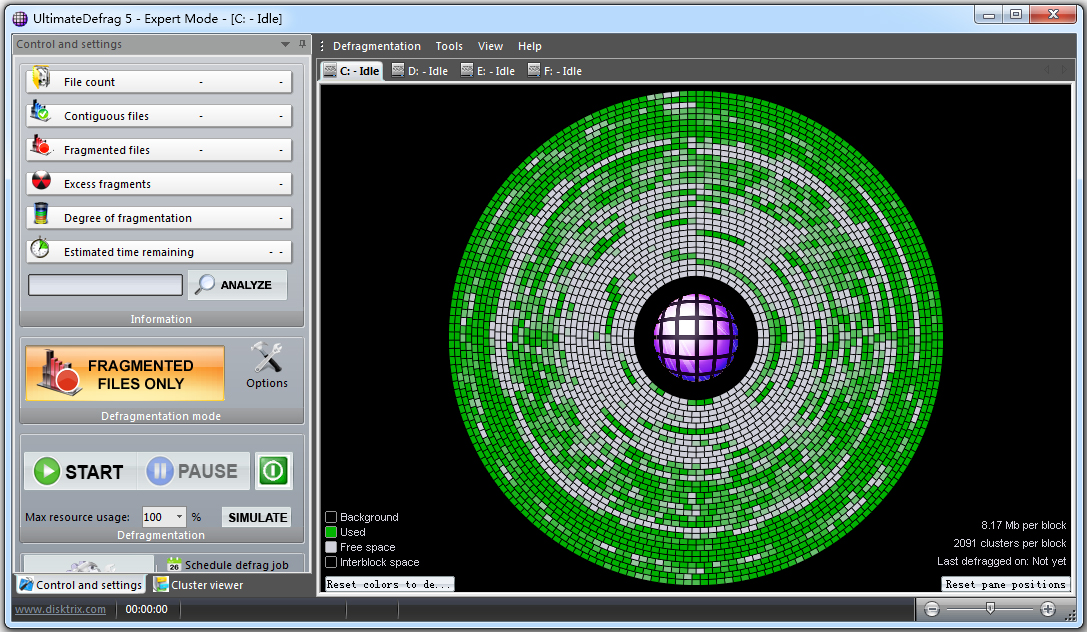Open the www.disktrix.com link
Image resolution: width=1087 pixels, height=632 pixels.
point(60,609)
